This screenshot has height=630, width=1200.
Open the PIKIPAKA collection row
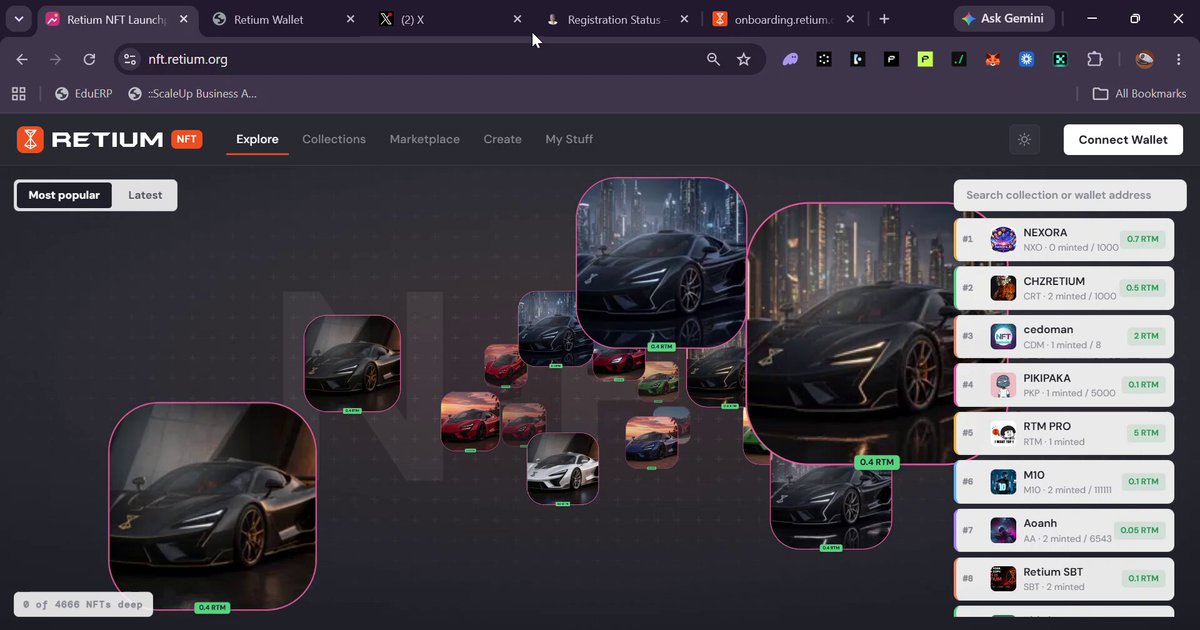coord(1064,385)
